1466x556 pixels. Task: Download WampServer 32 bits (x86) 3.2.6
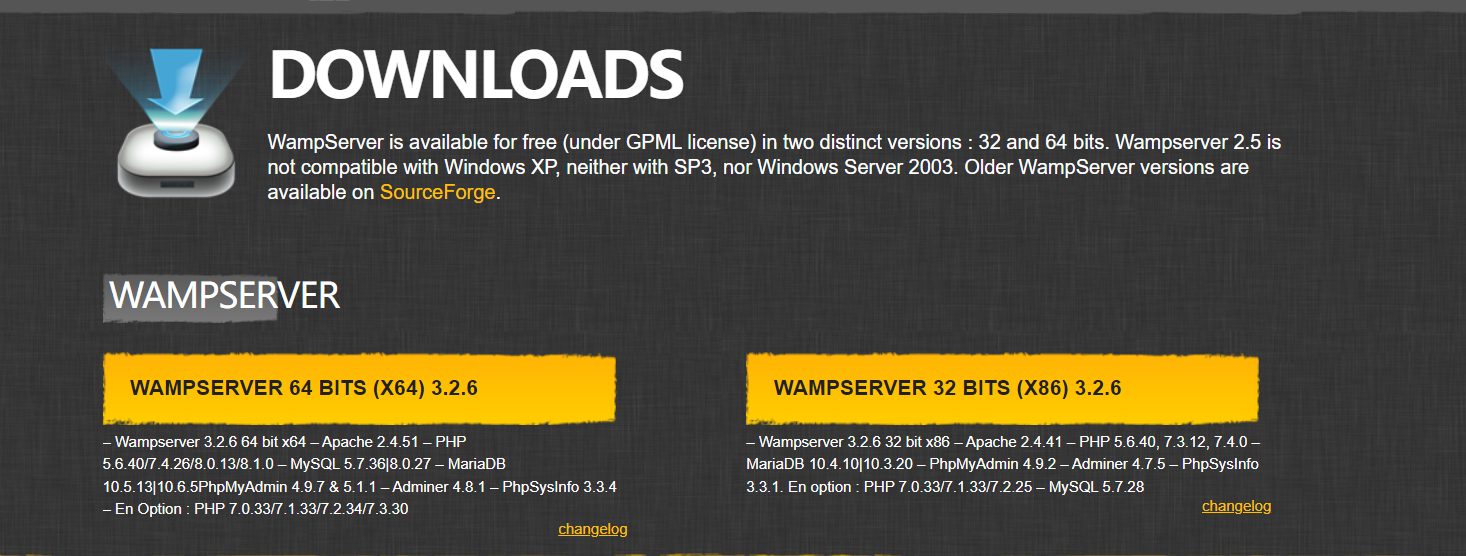pos(1002,388)
